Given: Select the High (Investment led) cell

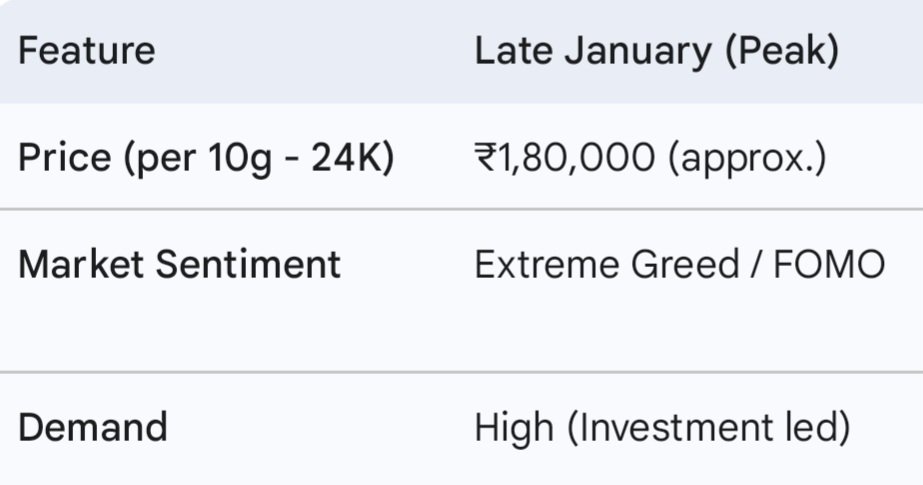Looking at the screenshot, I should pos(662,428).
